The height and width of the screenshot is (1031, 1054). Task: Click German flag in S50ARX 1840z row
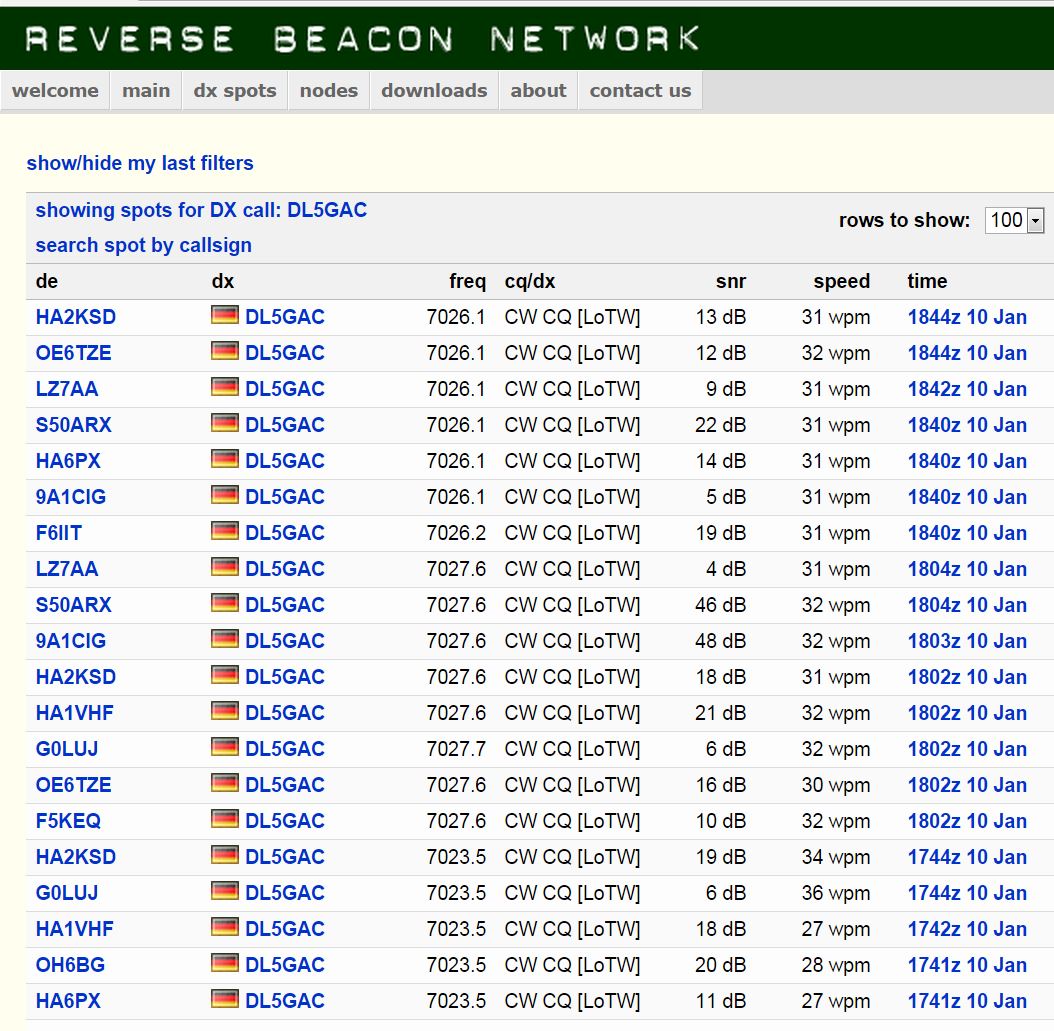[225, 423]
